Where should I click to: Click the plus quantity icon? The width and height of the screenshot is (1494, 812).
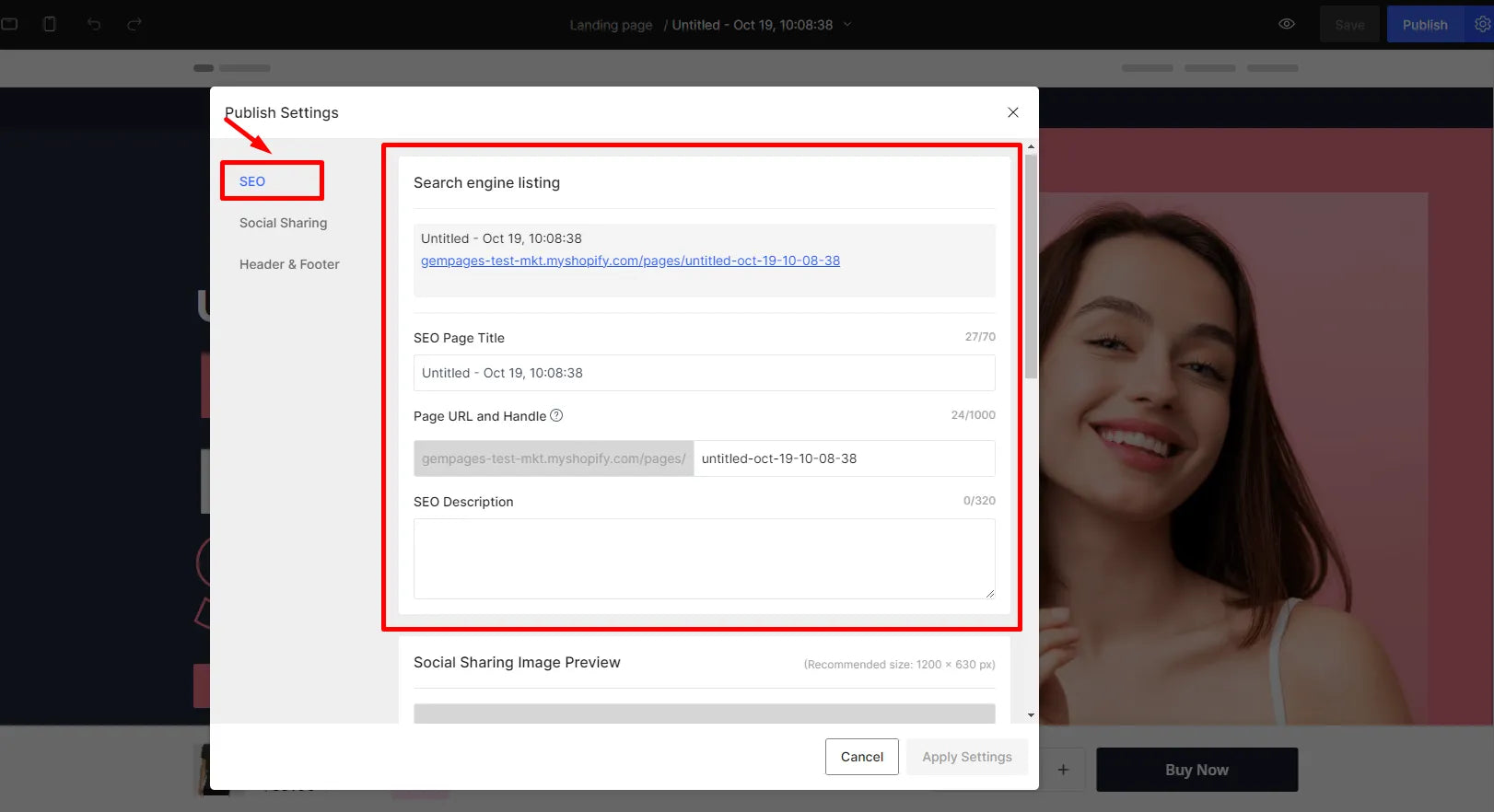1063,770
